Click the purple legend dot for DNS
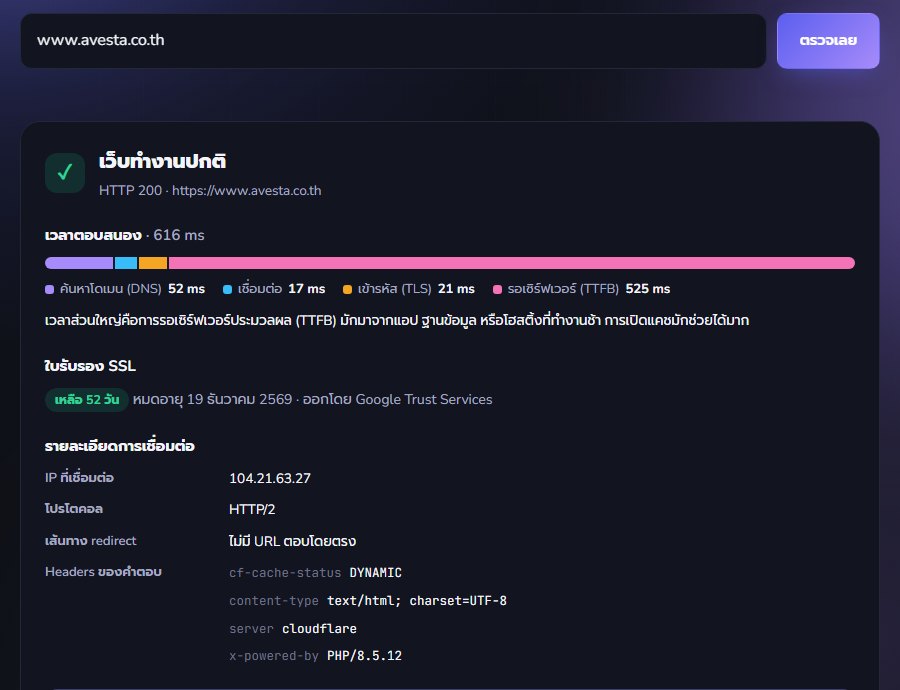The image size is (900, 690). pyautogui.click(x=49, y=289)
